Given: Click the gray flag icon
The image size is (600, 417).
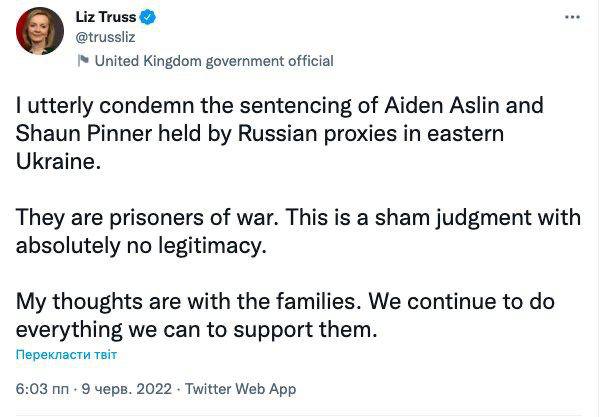Looking at the screenshot, I should coord(82,61).
